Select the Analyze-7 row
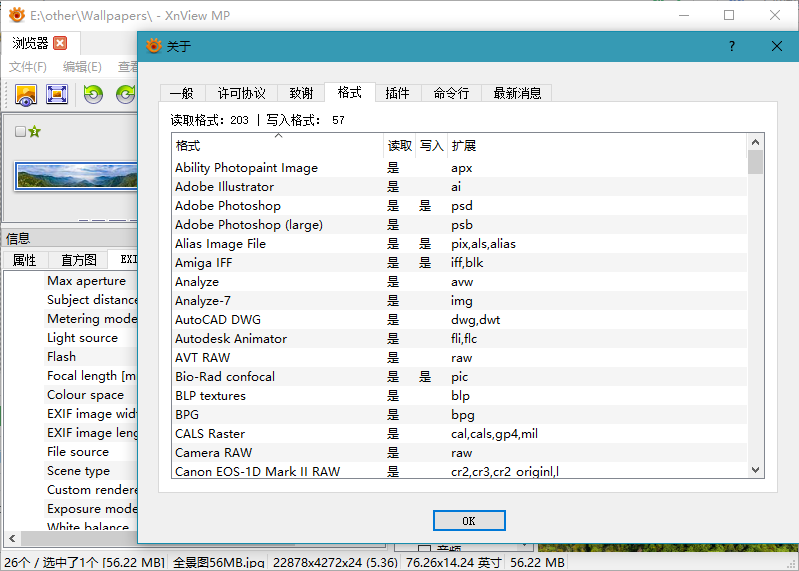799x571 pixels. point(459,301)
